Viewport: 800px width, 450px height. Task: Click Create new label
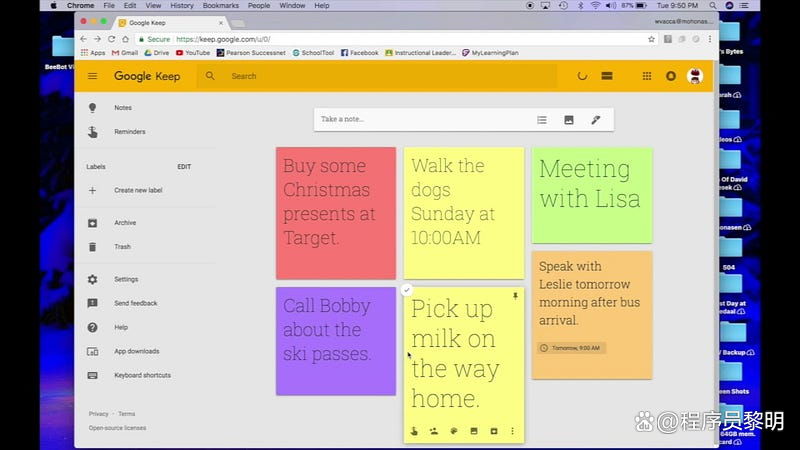138,190
